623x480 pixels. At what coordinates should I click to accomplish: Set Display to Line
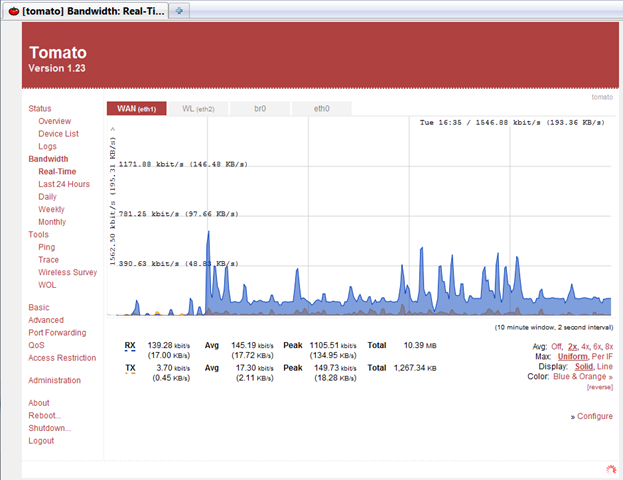point(605,366)
